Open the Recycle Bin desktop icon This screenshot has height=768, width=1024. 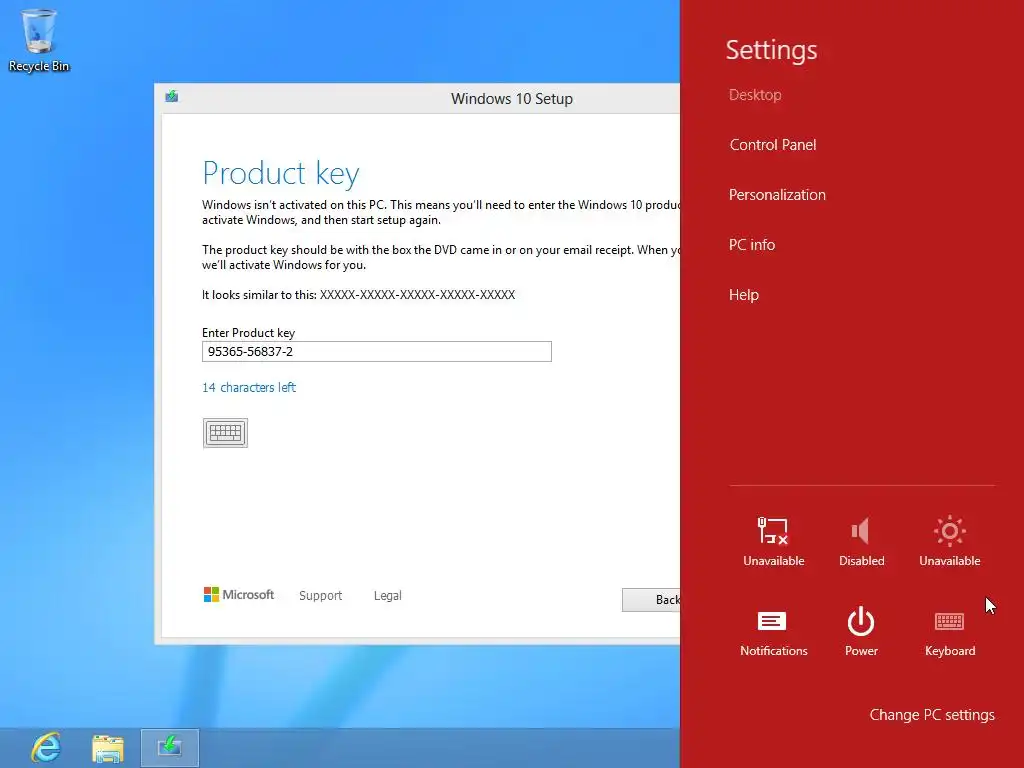[39, 40]
